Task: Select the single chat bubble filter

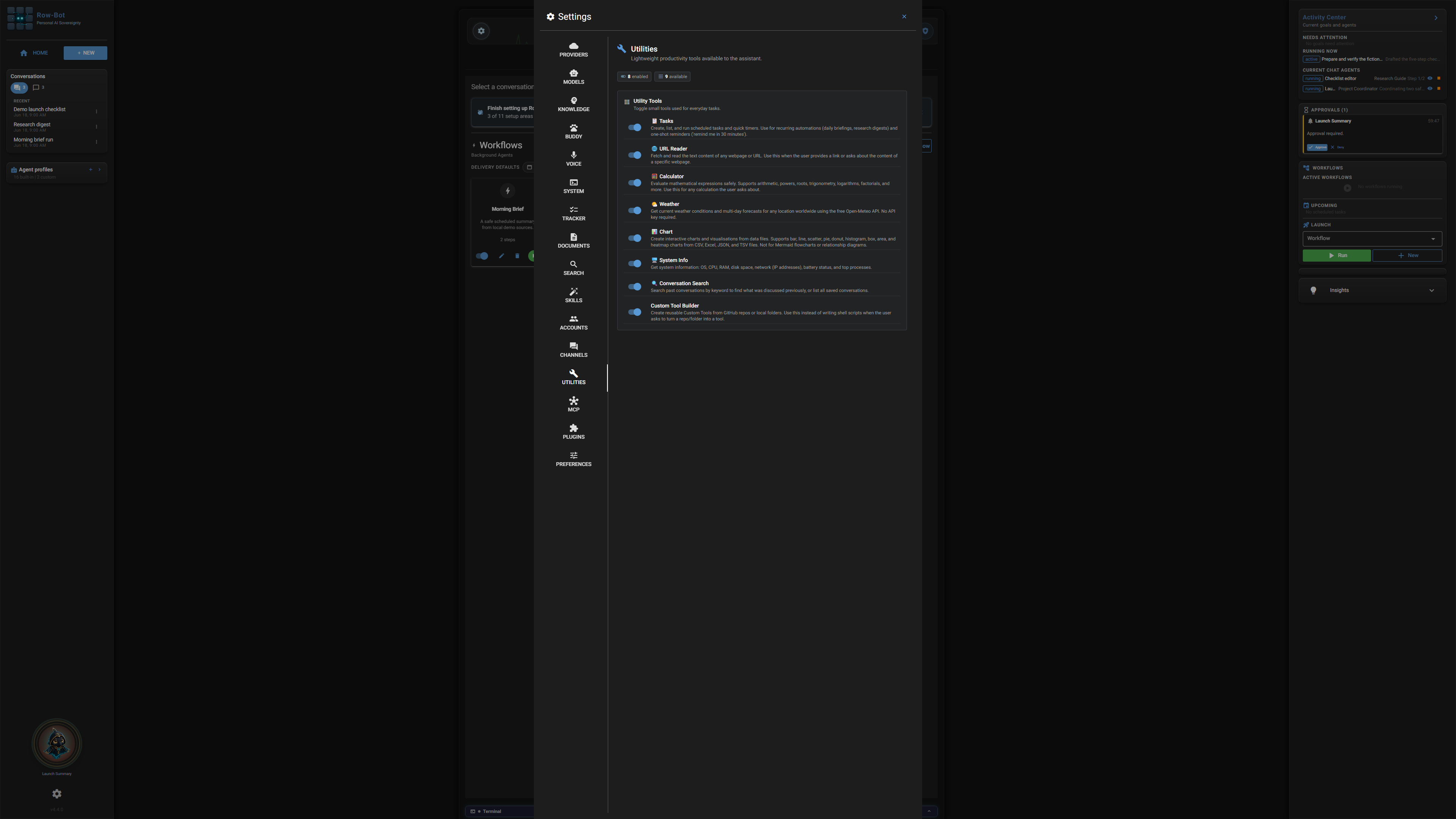Action: pyautogui.click(x=38, y=88)
